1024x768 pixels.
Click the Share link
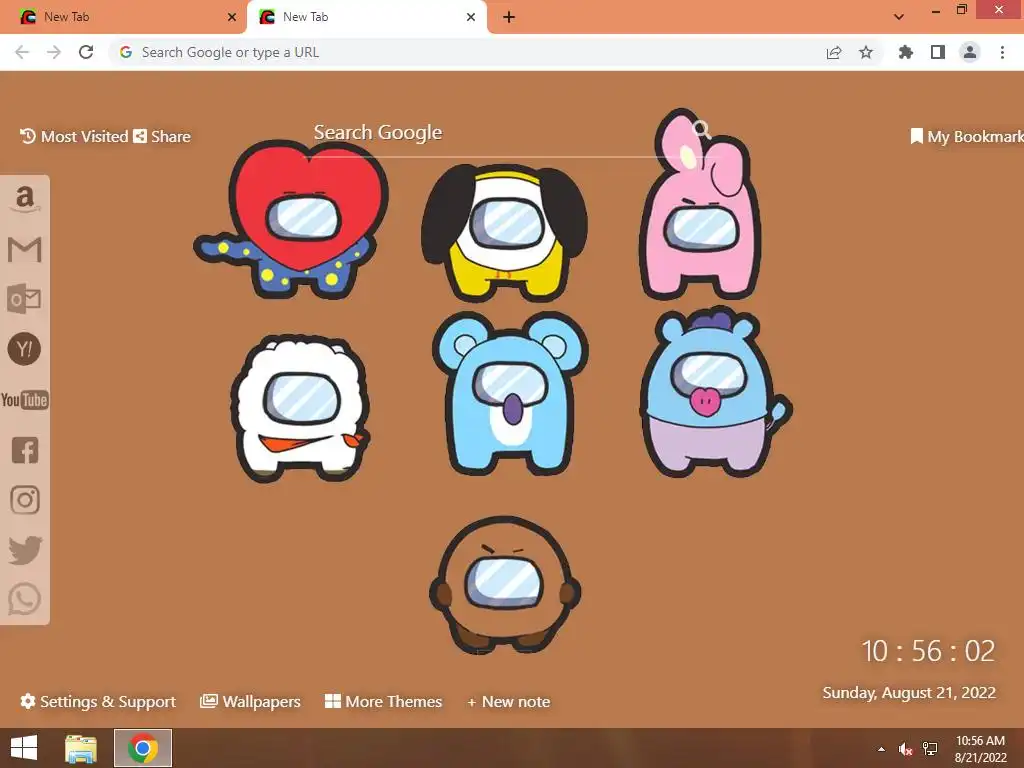click(162, 136)
